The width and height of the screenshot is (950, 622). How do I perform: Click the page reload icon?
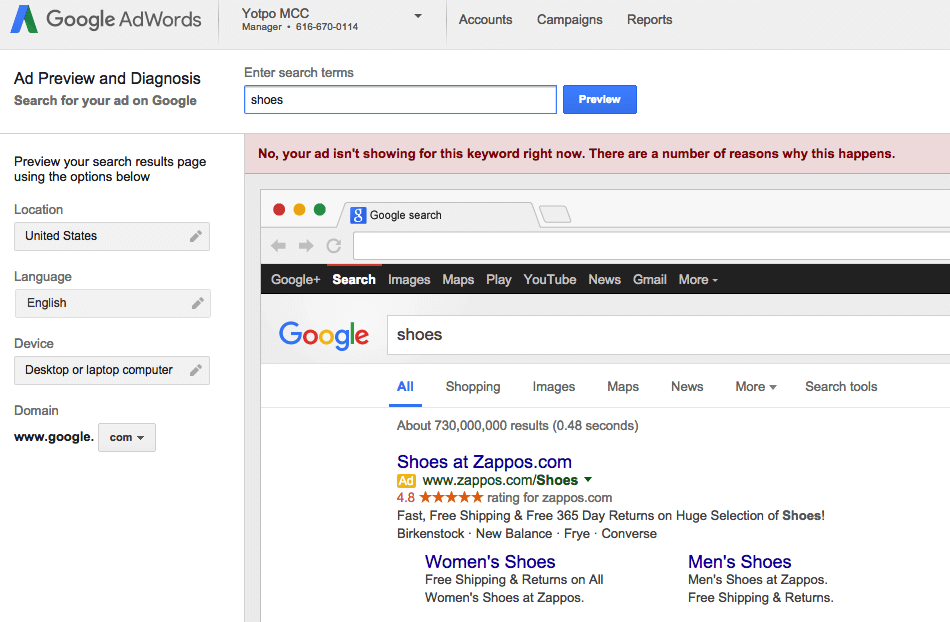[x=333, y=245]
